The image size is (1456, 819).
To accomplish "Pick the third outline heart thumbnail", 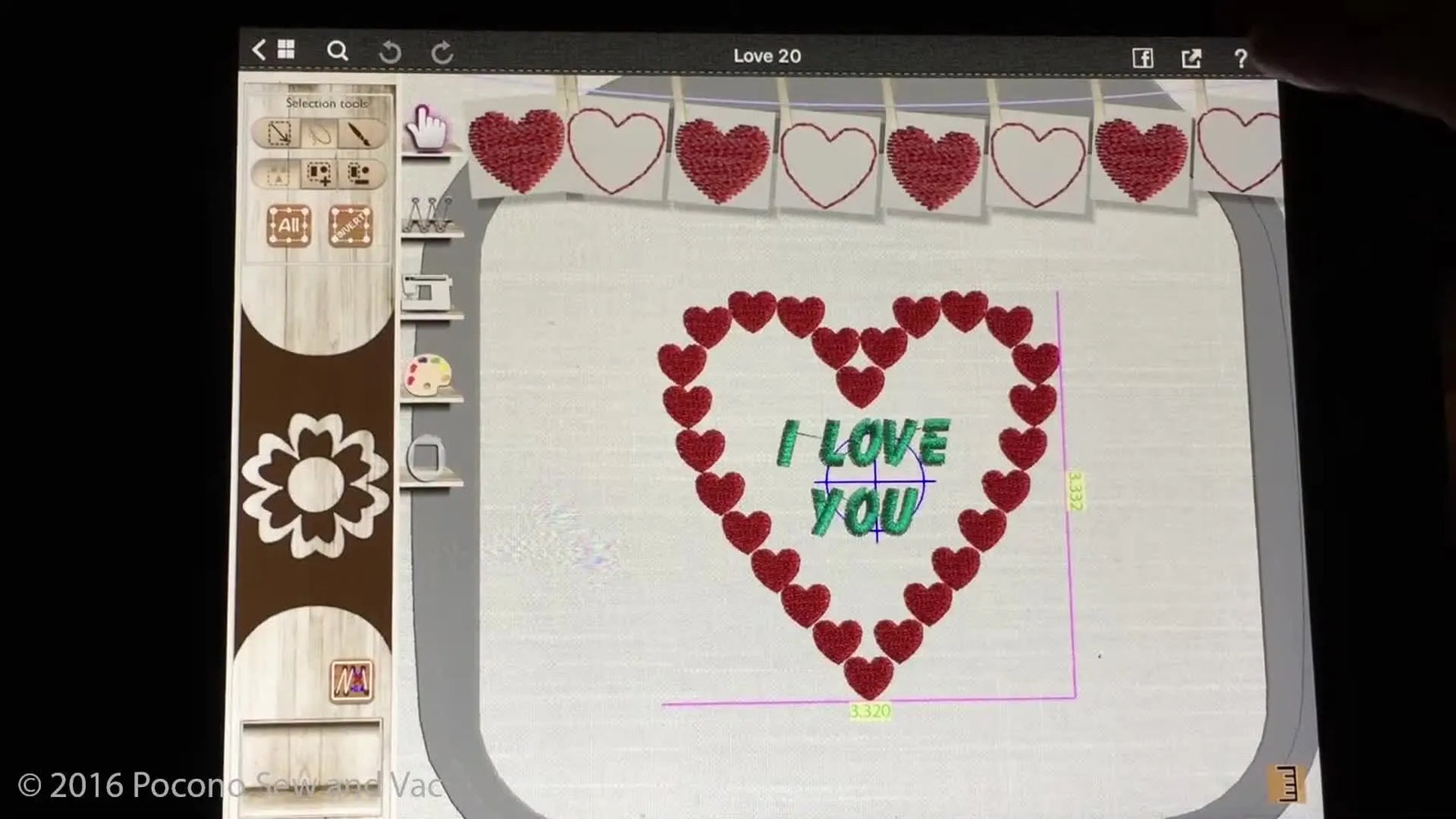I will [1038, 165].
